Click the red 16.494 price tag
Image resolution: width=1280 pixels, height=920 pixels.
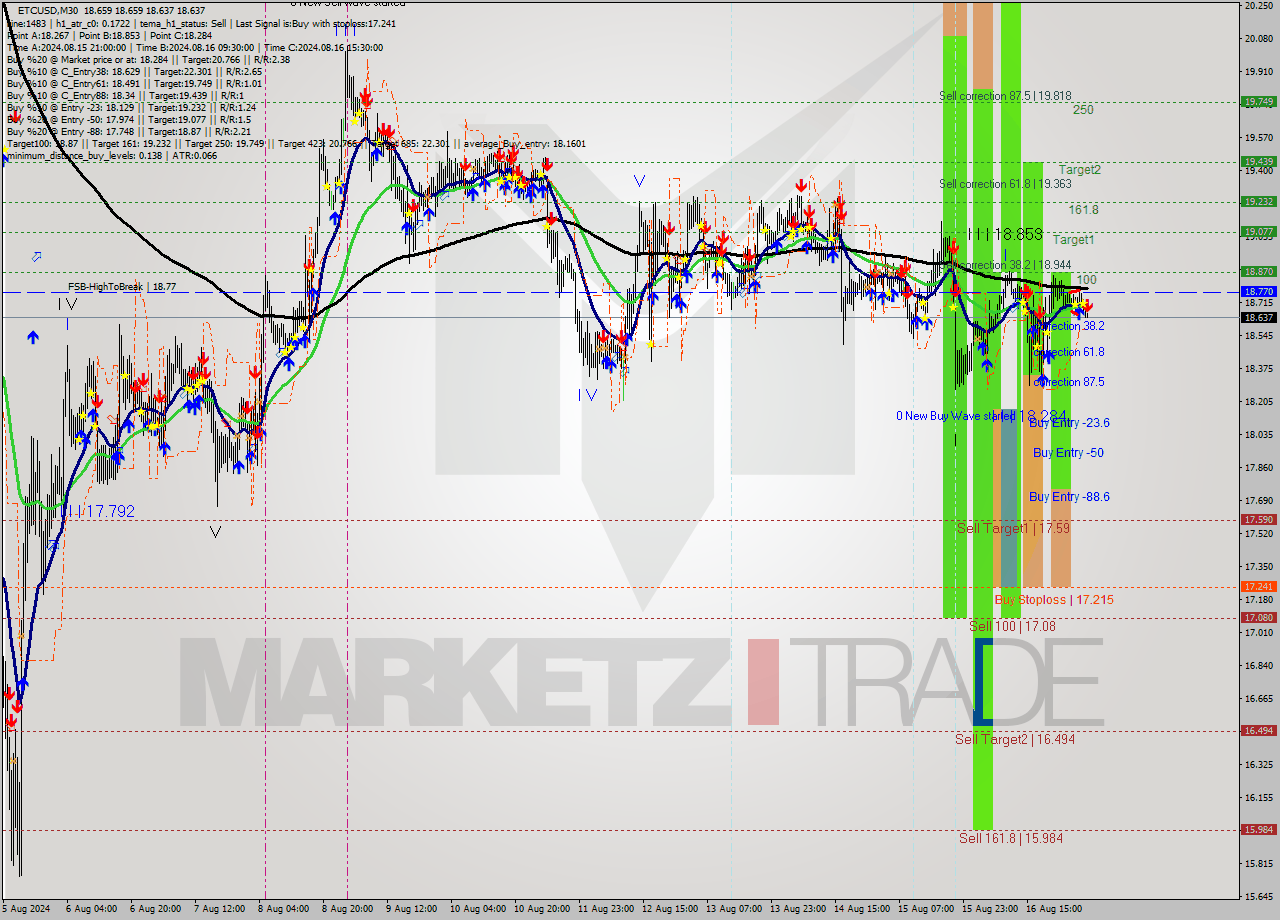tap(1258, 731)
